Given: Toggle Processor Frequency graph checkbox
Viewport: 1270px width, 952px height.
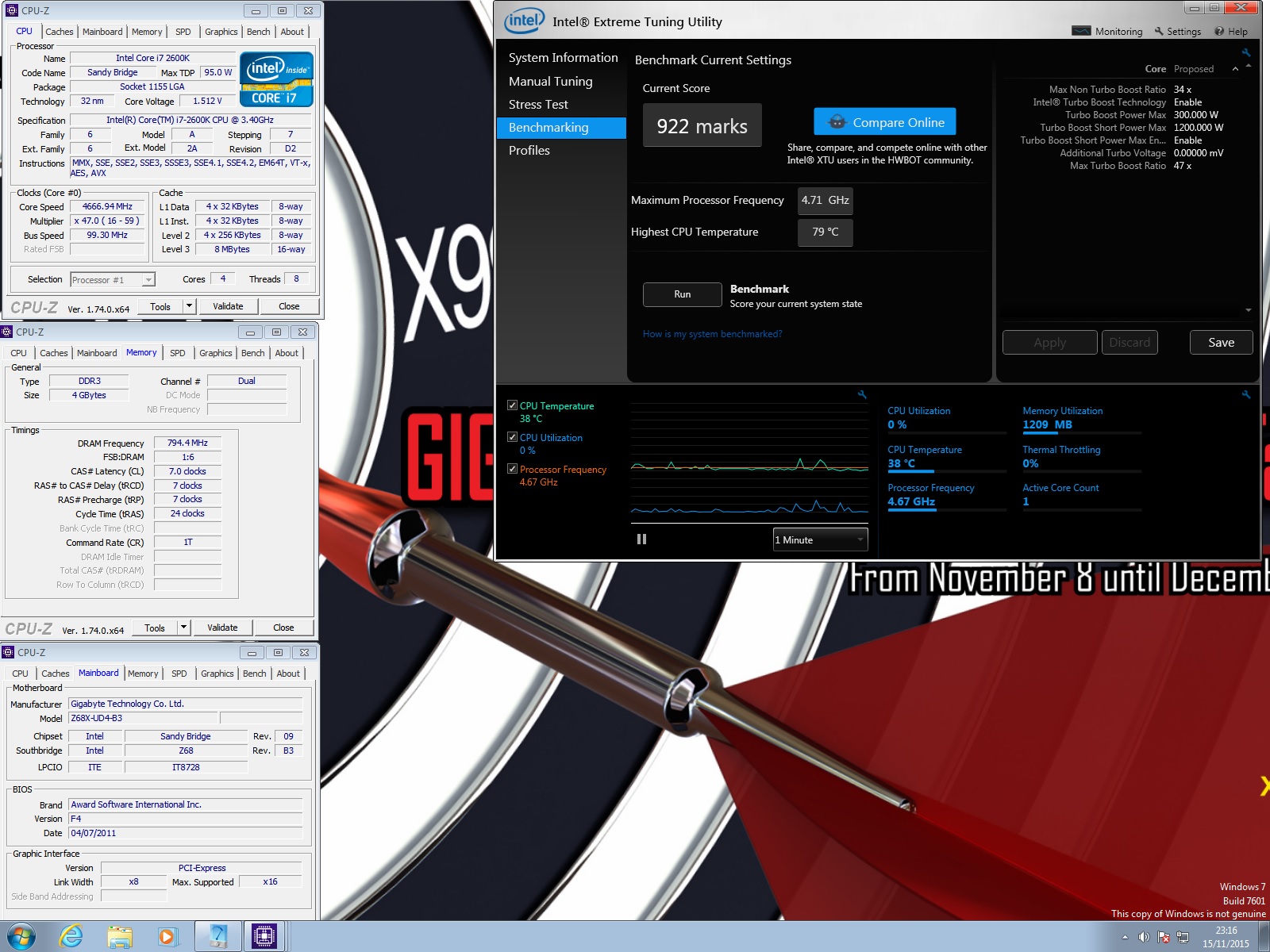Looking at the screenshot, I should 512,469.
